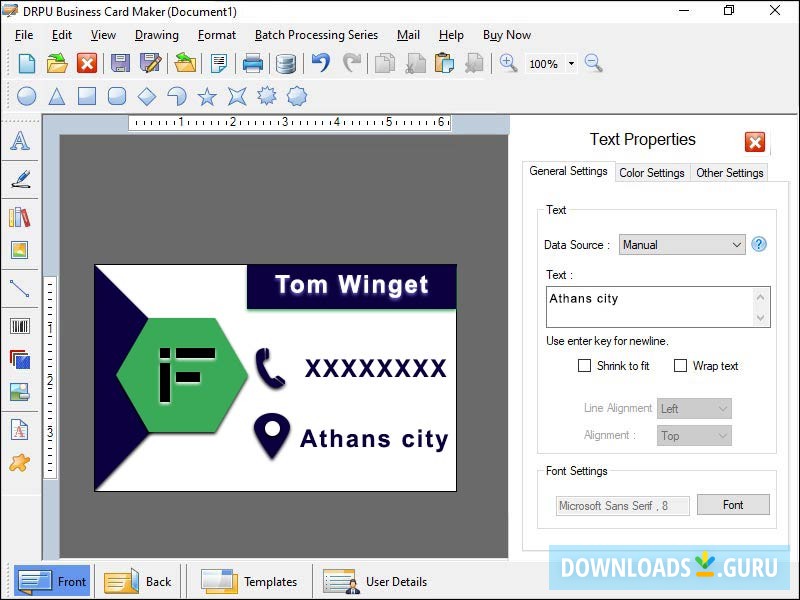Switch to the Back card side
This screenshot has height=600, width=800.
pos(138,581)
